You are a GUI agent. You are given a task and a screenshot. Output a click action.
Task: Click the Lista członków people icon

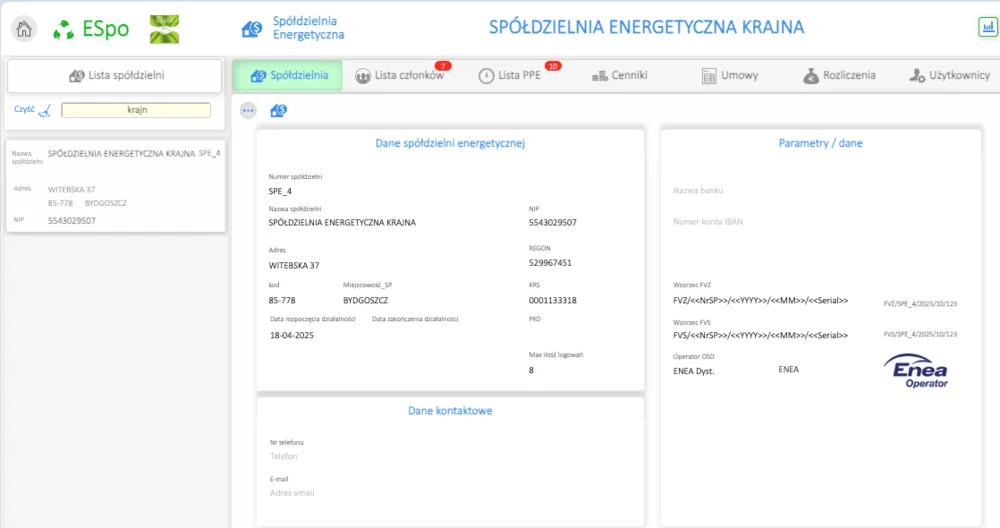point(363,76)
